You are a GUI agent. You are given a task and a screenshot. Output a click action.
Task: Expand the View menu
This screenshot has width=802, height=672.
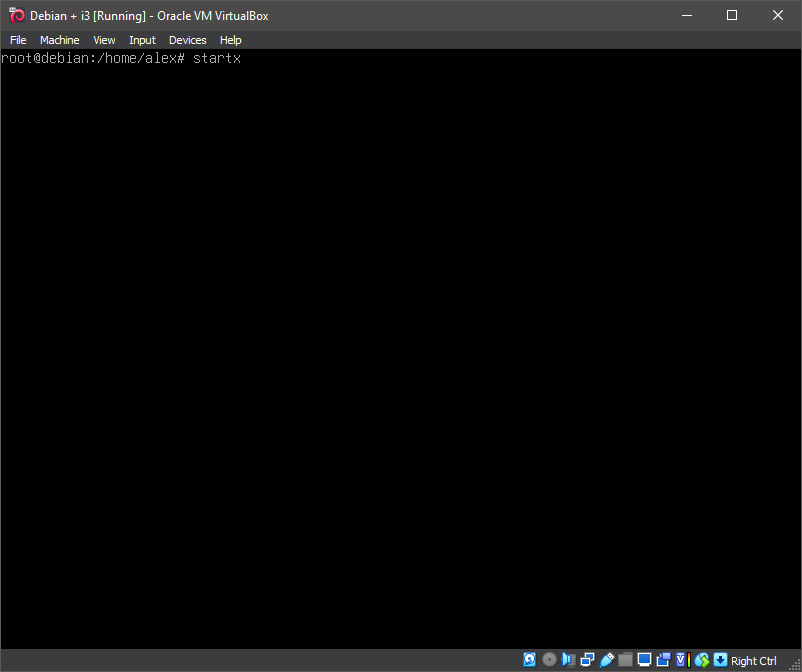click(x=104, y=40)
